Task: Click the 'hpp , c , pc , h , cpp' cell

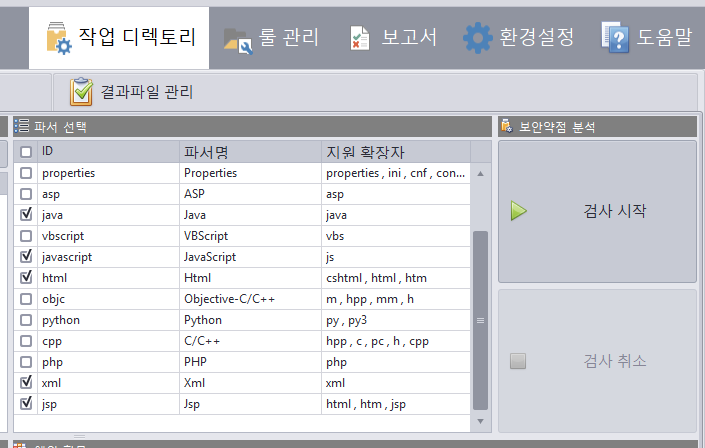Action: (396, 341)
